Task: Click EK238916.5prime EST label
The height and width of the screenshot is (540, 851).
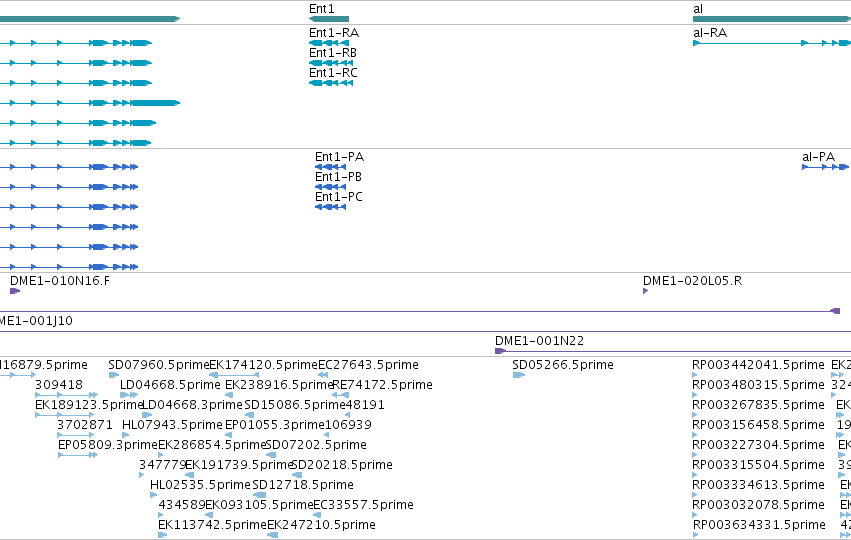Action: click(279, 385)
